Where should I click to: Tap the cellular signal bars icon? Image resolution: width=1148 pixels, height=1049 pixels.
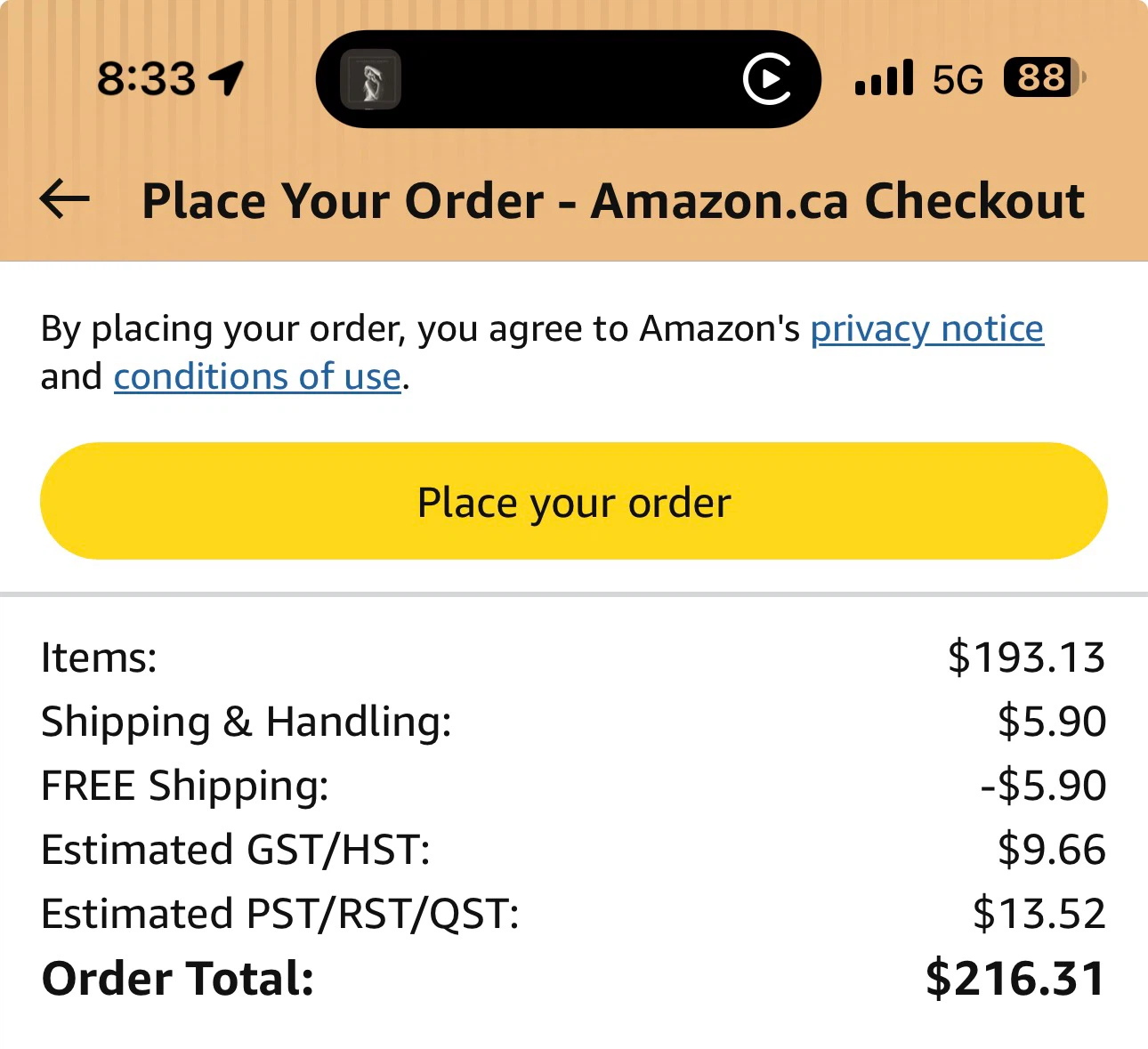pyautogui.click(x=884, y=77)
